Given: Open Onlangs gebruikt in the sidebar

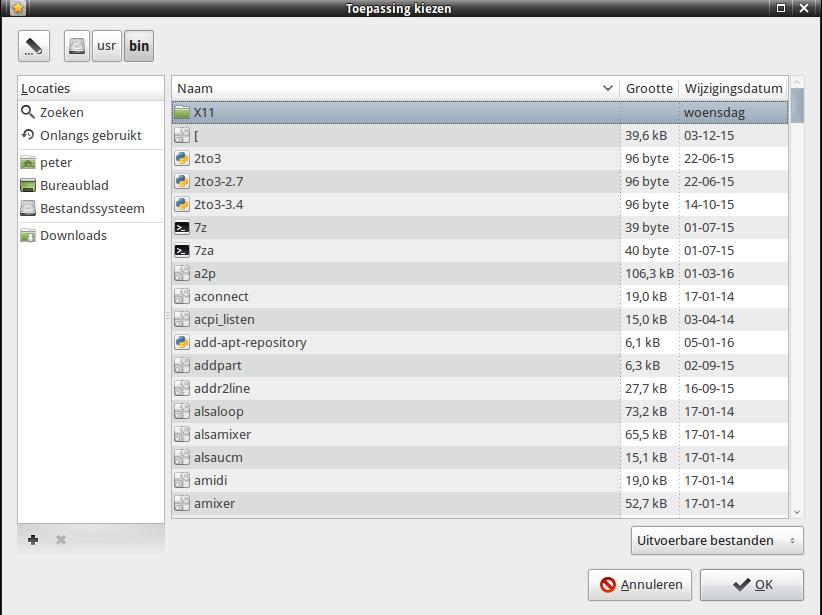Looking at the screenshot, I should (90, 135).
